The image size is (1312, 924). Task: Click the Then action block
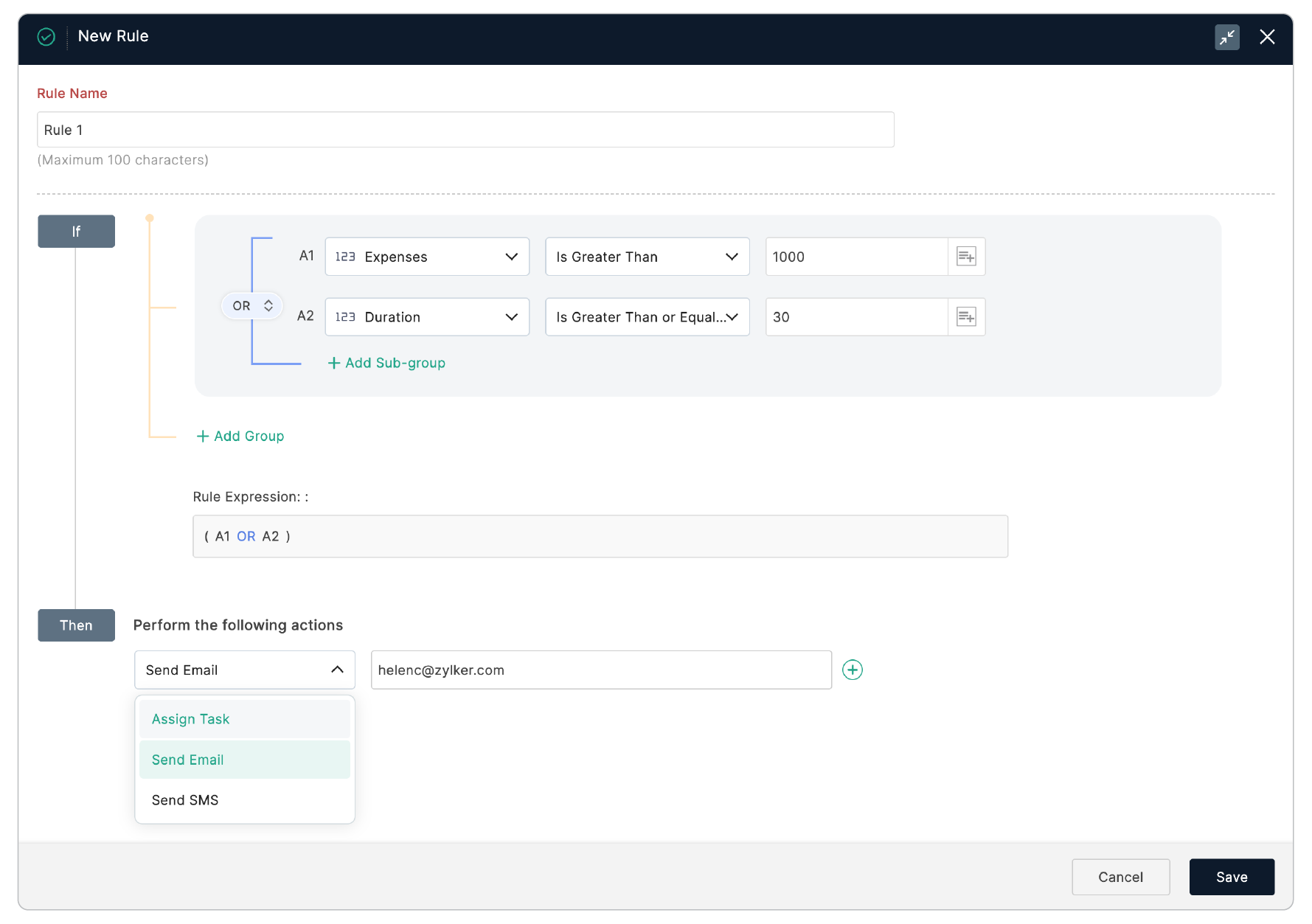pos(76,625)
